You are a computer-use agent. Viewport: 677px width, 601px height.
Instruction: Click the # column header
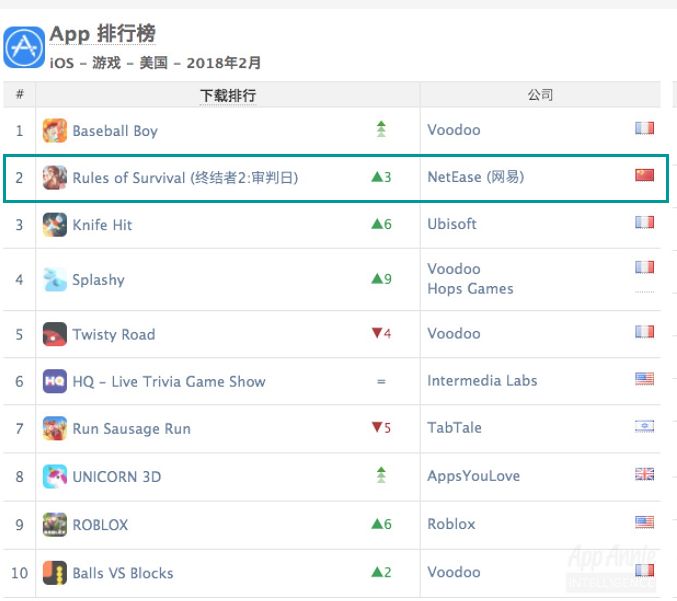point(19,94)
